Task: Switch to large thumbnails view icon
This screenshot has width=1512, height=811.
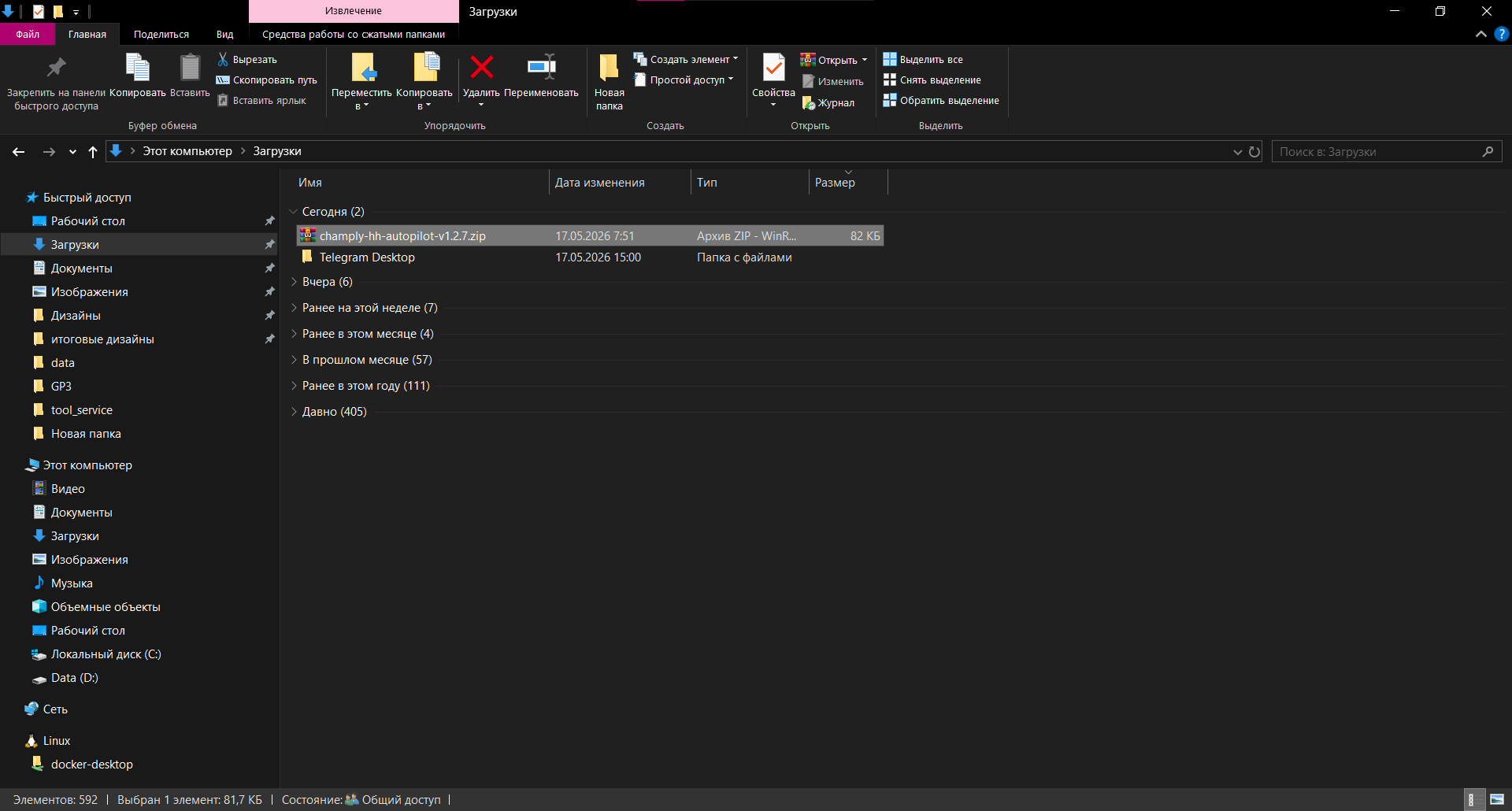Action: click(1497, 800)
